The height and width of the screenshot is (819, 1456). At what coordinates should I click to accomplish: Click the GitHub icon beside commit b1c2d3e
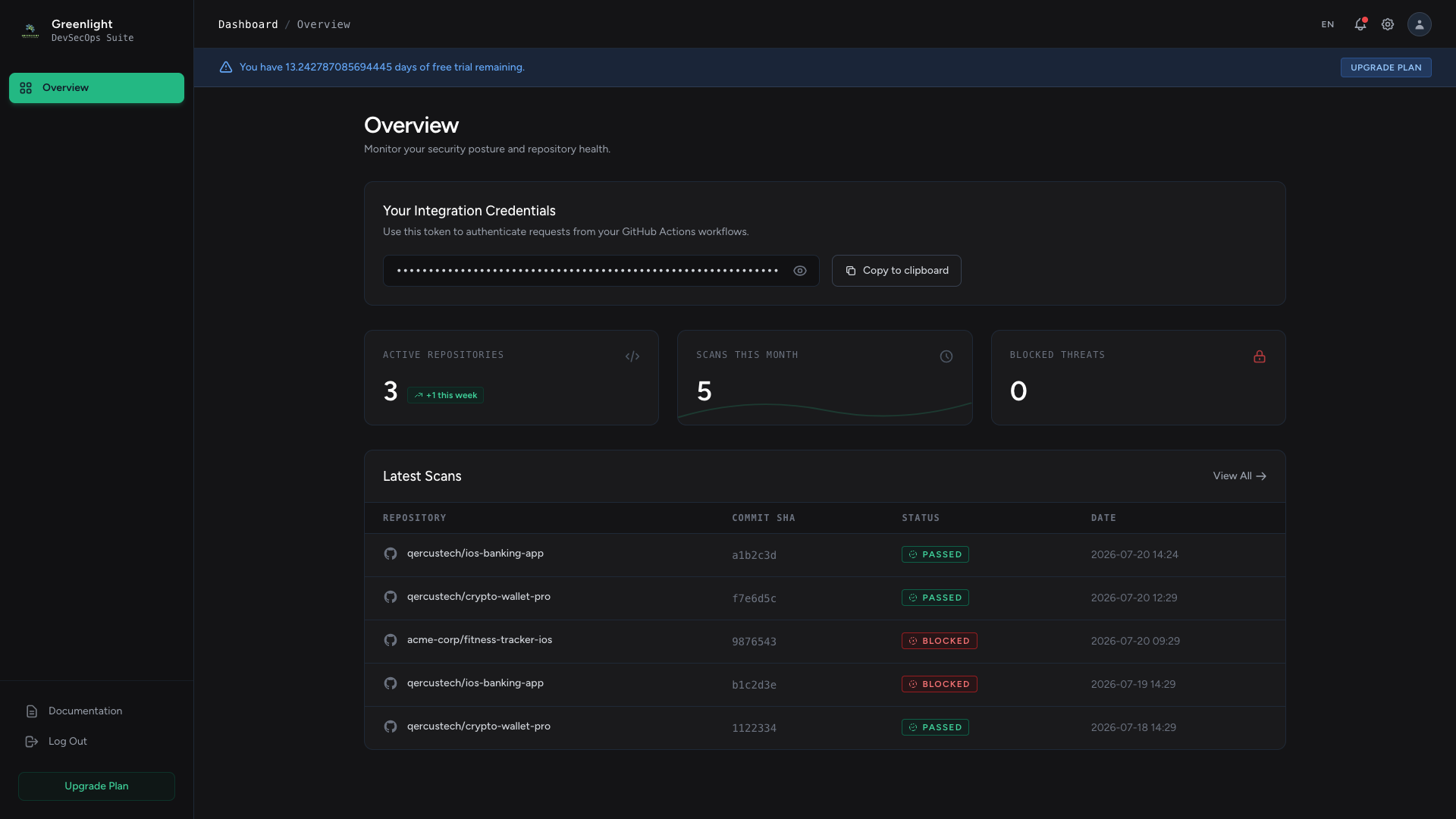click(391, 683)
